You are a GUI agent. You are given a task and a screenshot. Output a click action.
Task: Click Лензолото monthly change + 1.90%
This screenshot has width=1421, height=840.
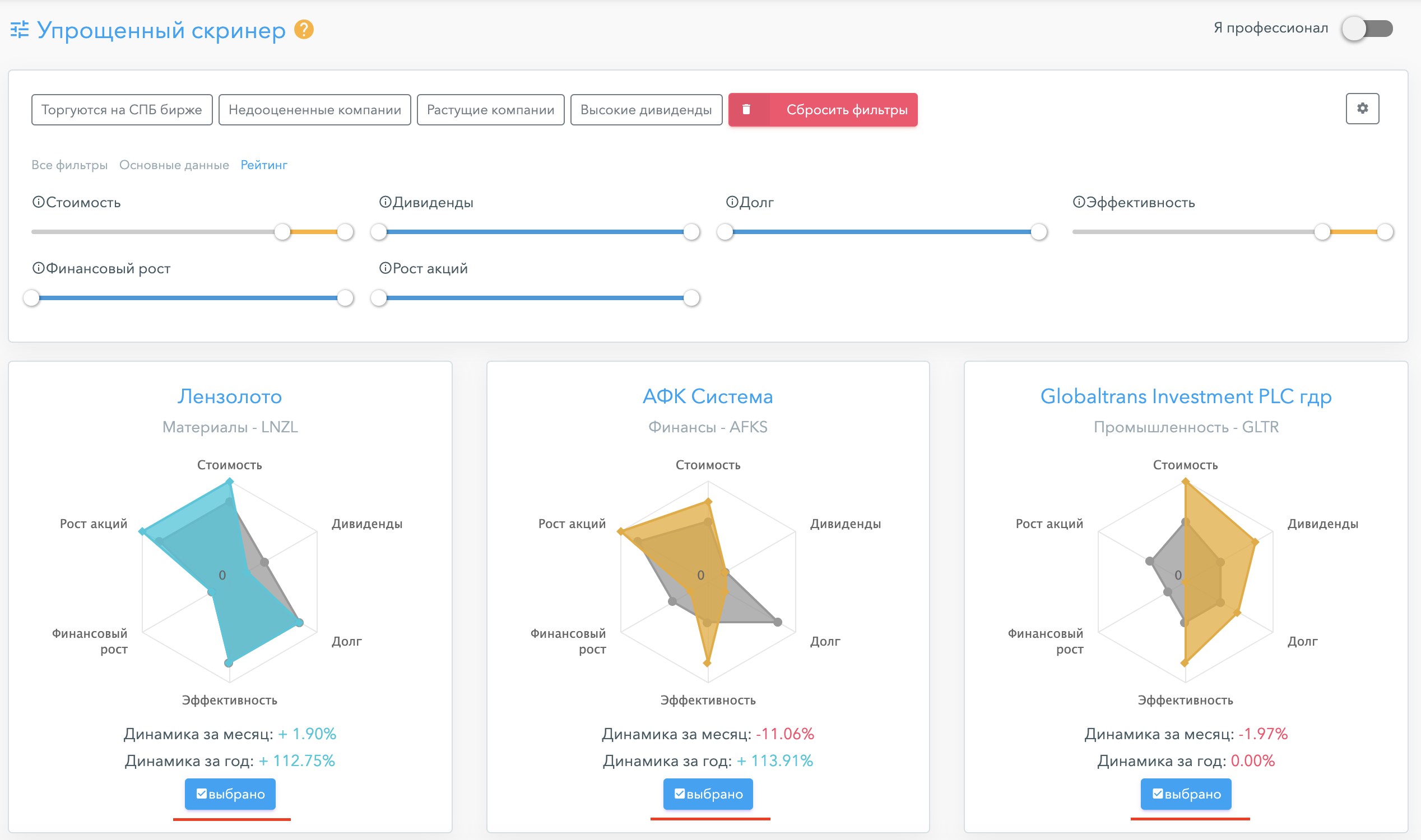point(307,734)
